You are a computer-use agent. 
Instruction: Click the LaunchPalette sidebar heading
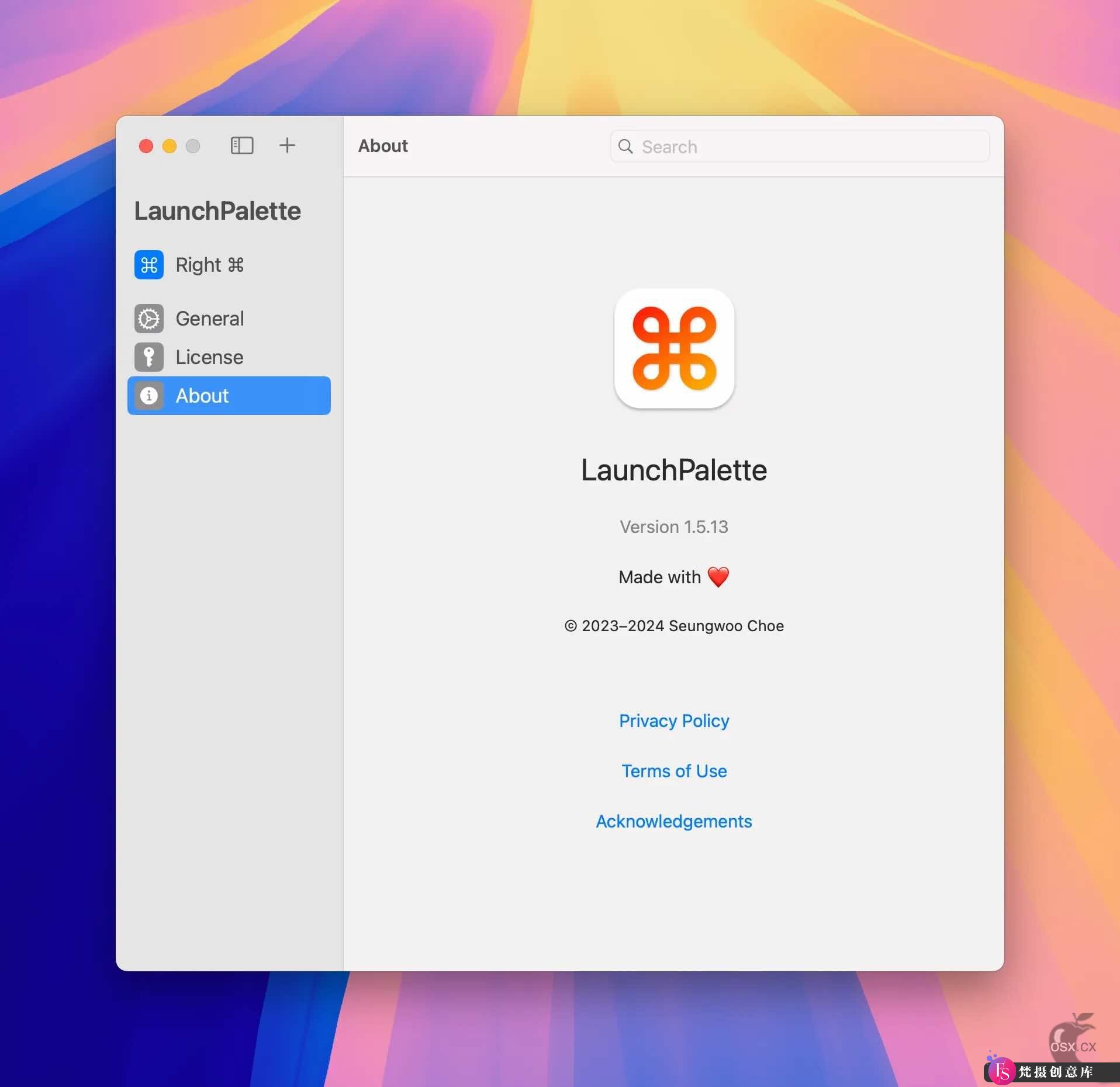[217, 211]
